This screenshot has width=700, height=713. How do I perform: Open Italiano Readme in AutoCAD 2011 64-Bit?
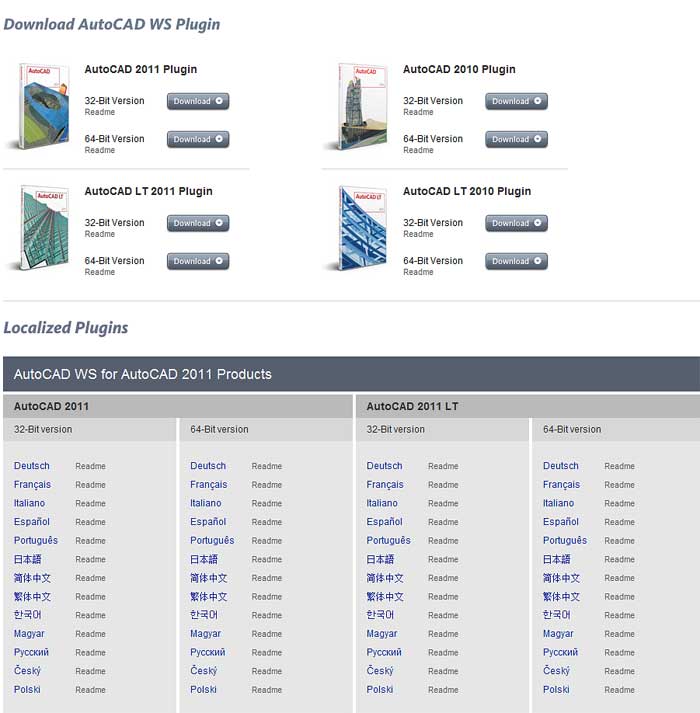pos(267,503)
